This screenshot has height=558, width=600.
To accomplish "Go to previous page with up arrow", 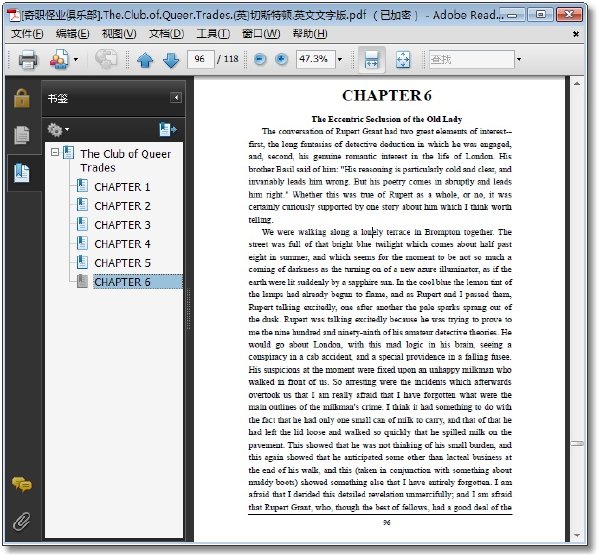I will click(x=145, y=60).
